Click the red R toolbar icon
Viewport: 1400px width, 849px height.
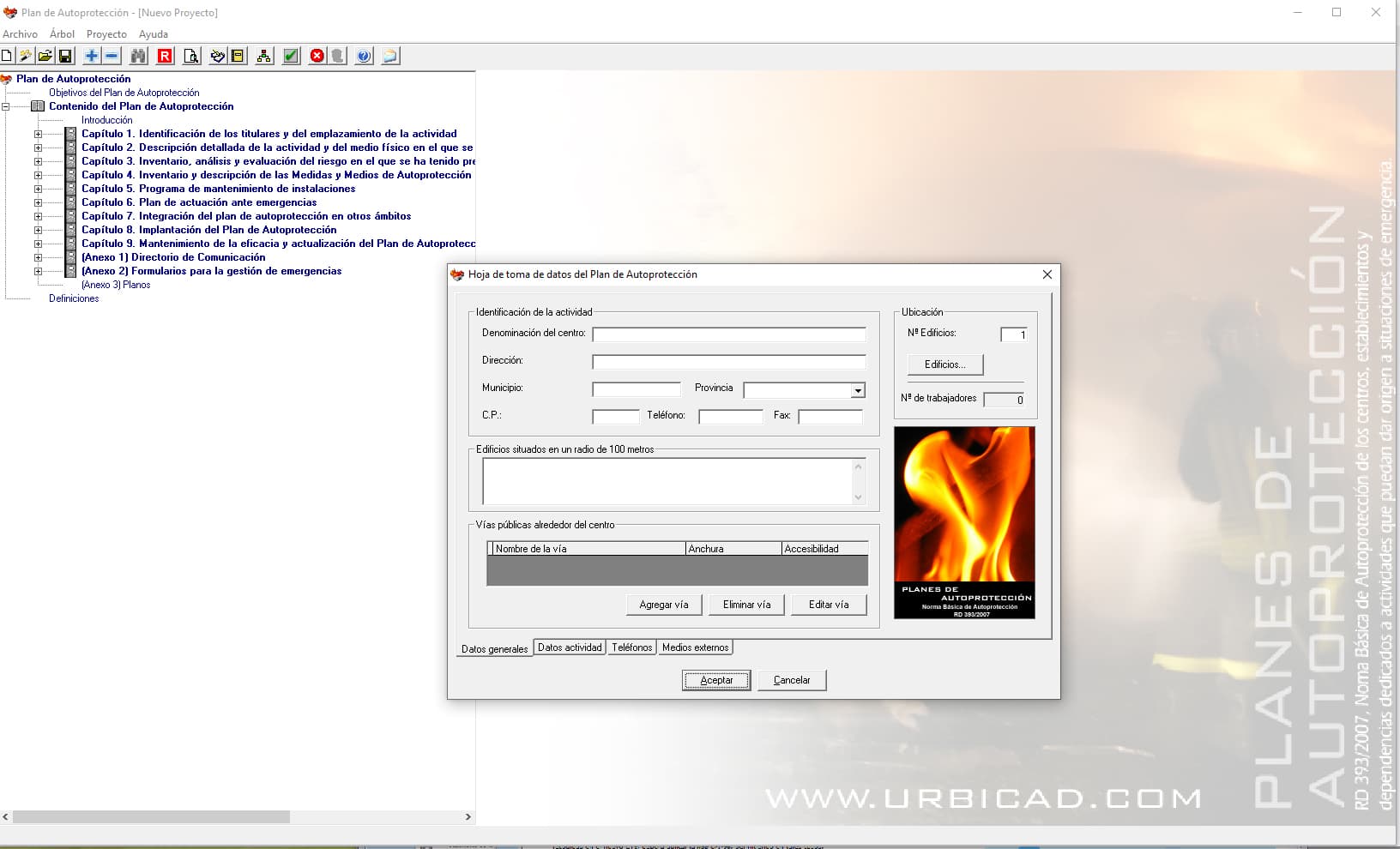click(165, 56)
